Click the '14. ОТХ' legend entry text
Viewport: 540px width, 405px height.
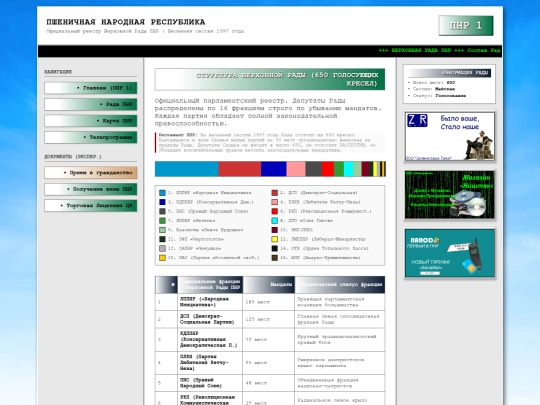pos(324,249)
